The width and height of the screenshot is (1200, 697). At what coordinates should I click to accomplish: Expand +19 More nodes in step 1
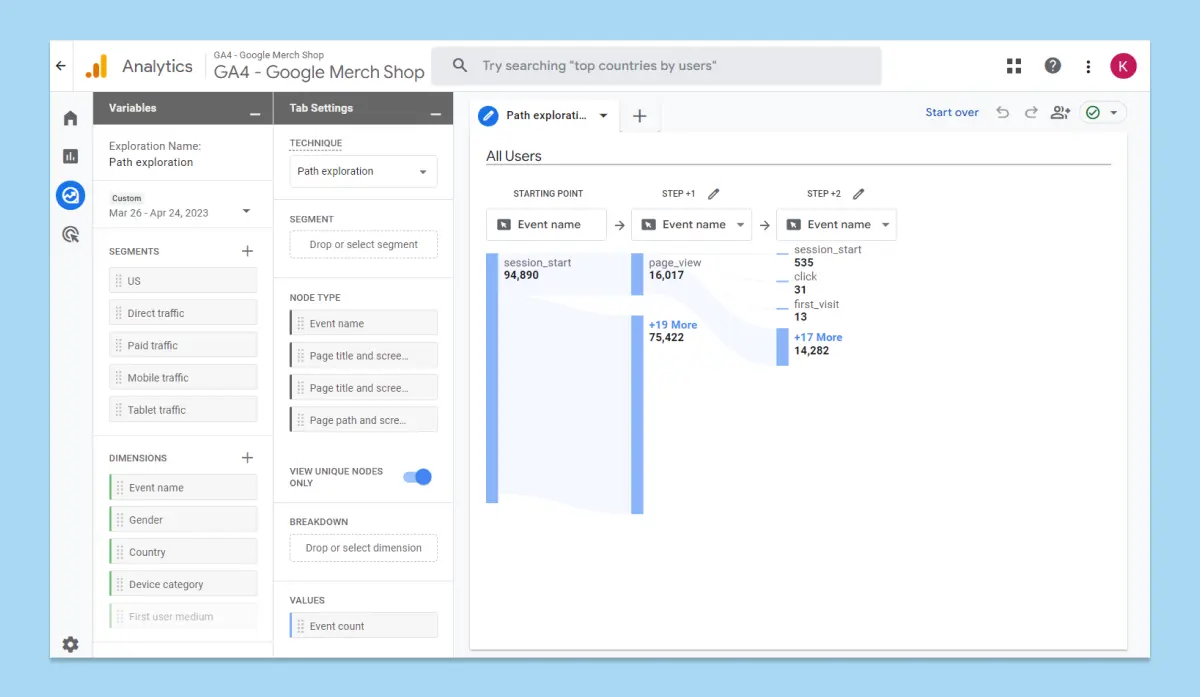click(672, 325)
